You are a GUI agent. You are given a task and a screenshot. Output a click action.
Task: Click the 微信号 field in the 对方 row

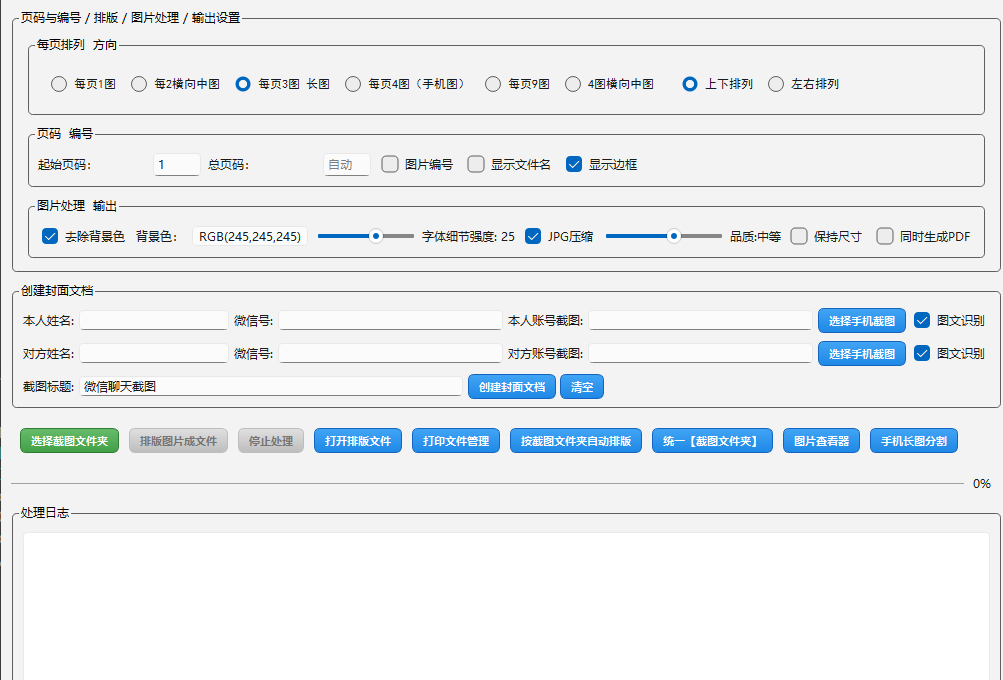coord(390,353)
